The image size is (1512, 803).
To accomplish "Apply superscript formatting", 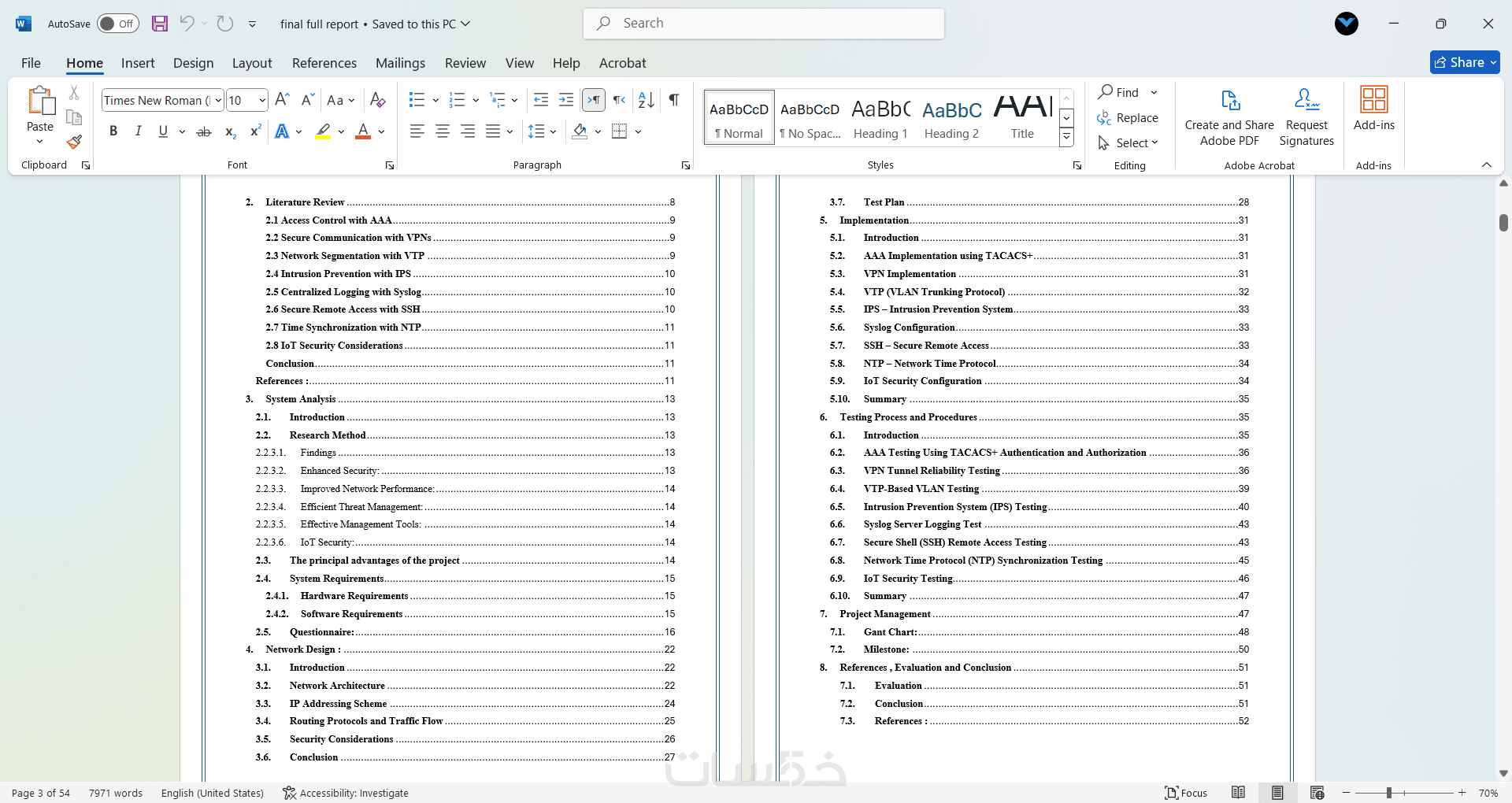I will (x=255, y=131).
